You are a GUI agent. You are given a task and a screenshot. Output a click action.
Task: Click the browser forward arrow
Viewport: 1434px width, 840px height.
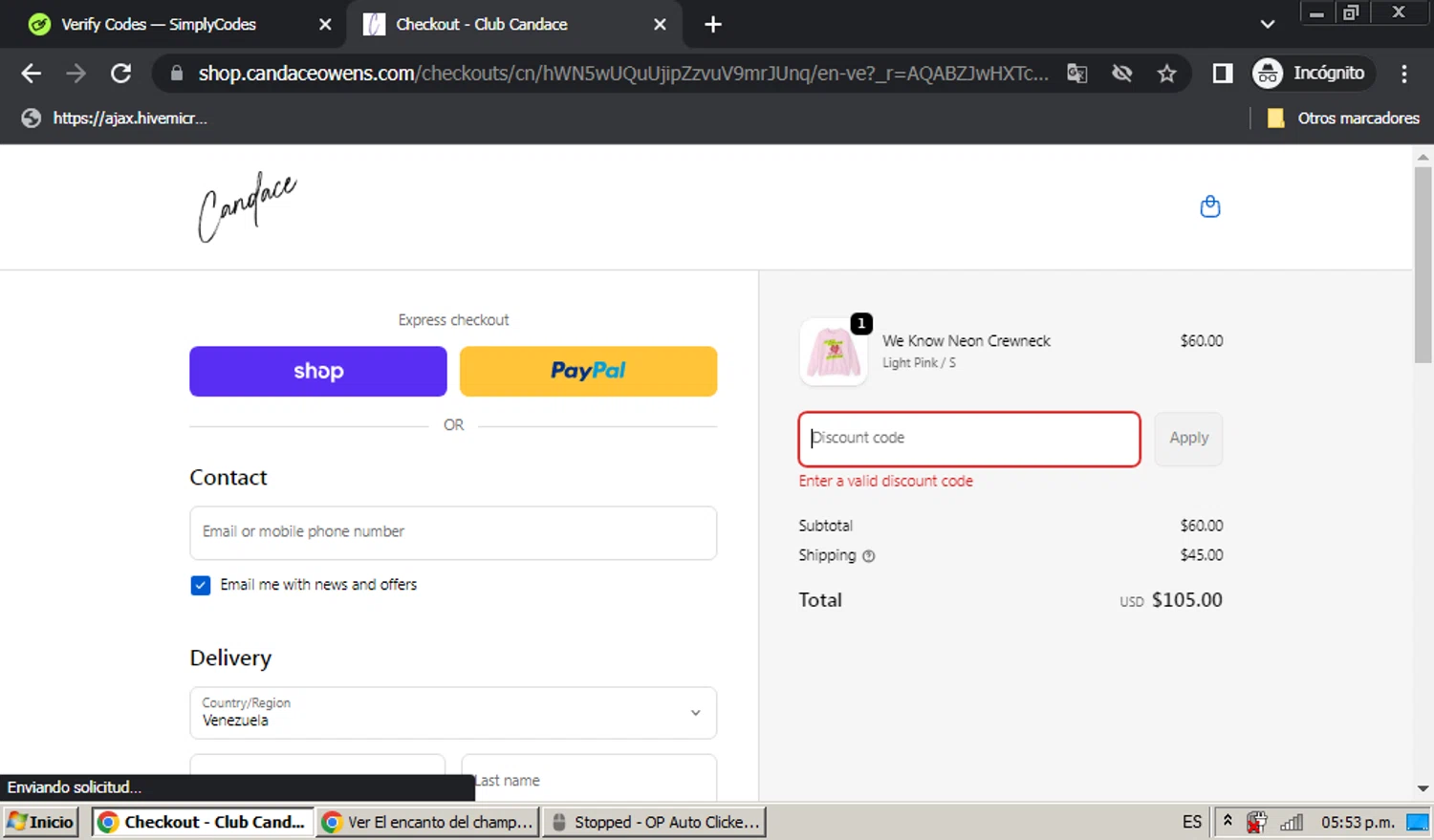(x=76, y=74)
